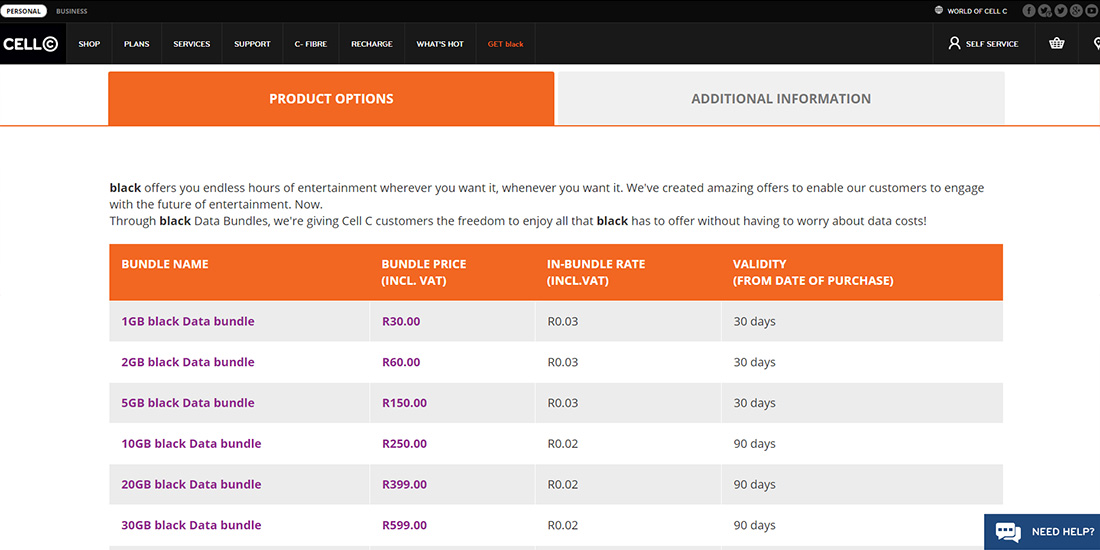This screenshot has width=1100, height=550.
Task: Switch to the Additional Information tab
Action: coord(781,99)
